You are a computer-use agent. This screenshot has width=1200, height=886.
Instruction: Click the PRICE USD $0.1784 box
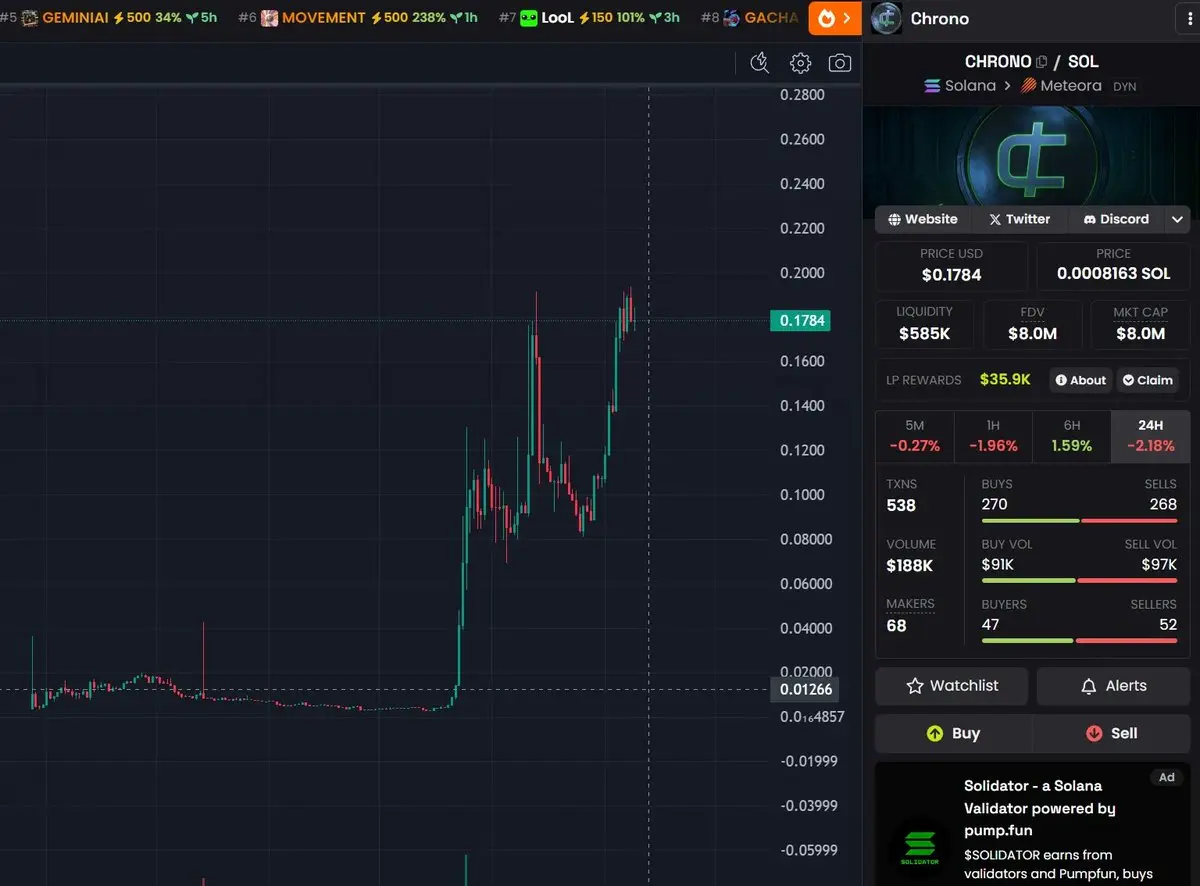tap(951, 265)
